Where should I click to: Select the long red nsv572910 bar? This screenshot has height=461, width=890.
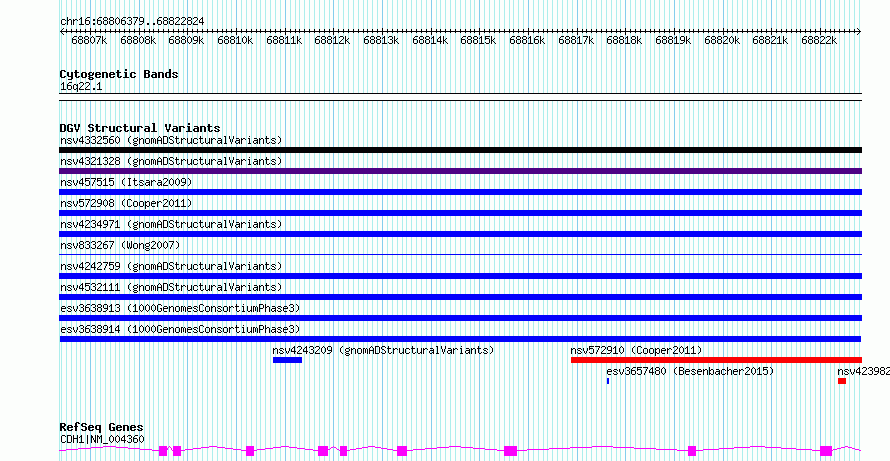[716, 360]
